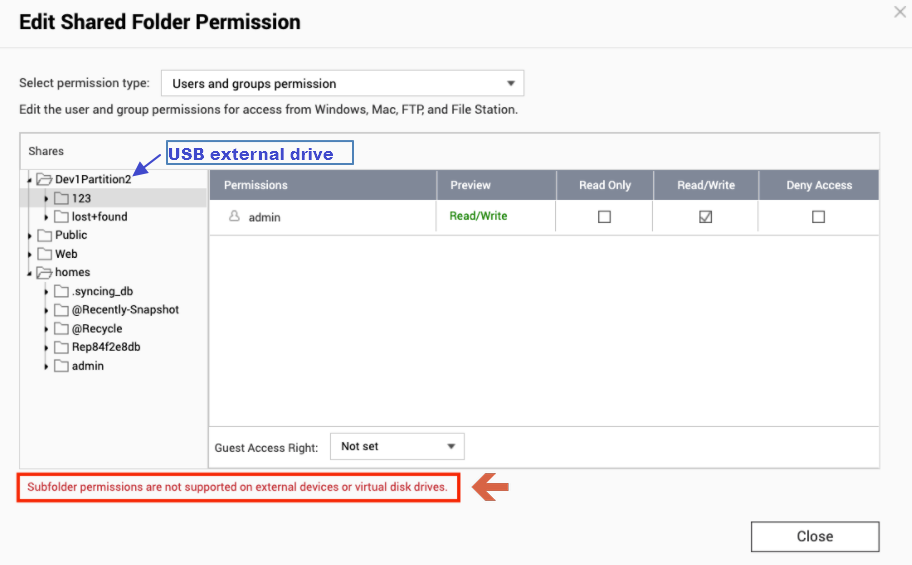Click the admin user icon in permissions
This screenshot has height=565, width=912.
point(235,216)
